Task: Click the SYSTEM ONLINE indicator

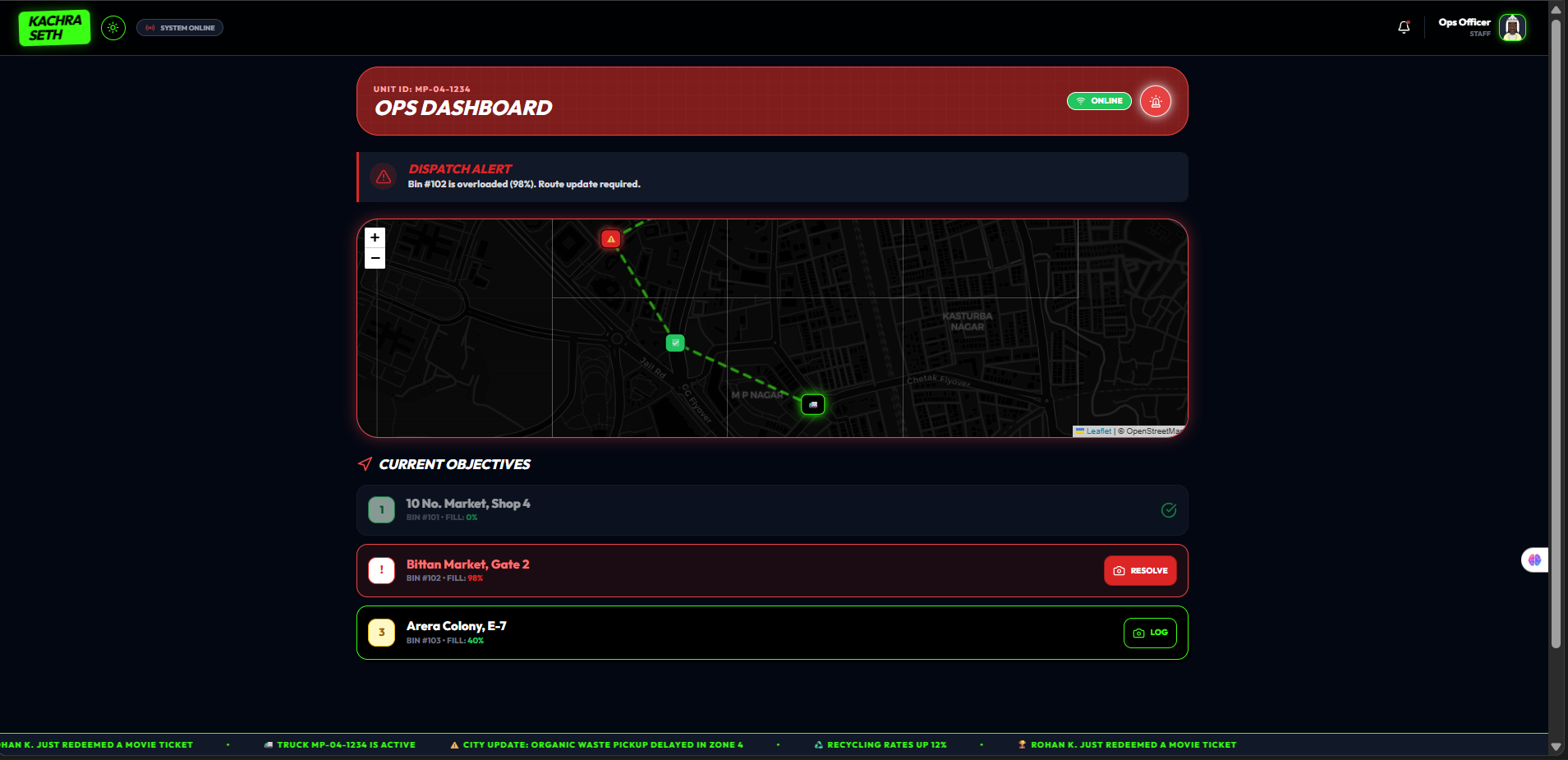Action: point(179,27)
